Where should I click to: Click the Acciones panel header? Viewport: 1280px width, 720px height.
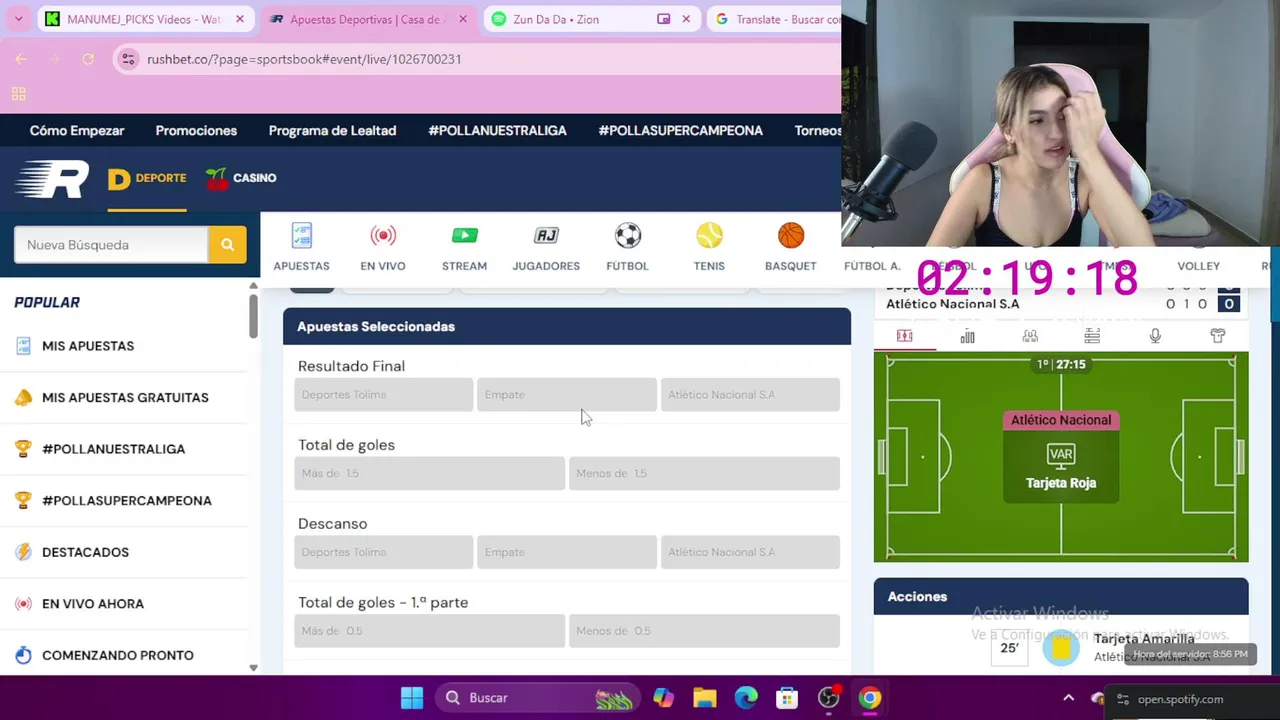point(1060,596)
